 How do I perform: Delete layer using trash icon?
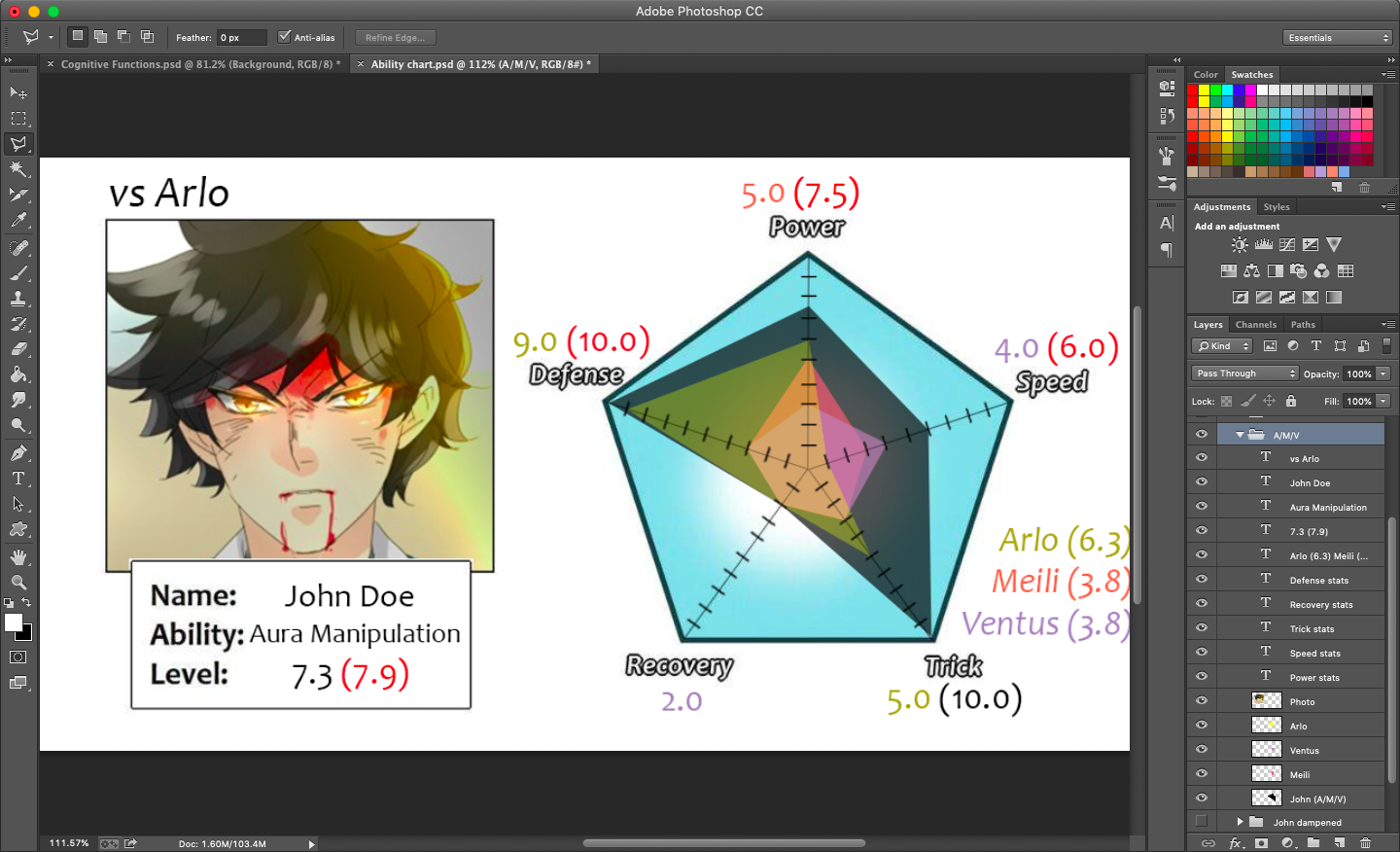point(1365,843)
